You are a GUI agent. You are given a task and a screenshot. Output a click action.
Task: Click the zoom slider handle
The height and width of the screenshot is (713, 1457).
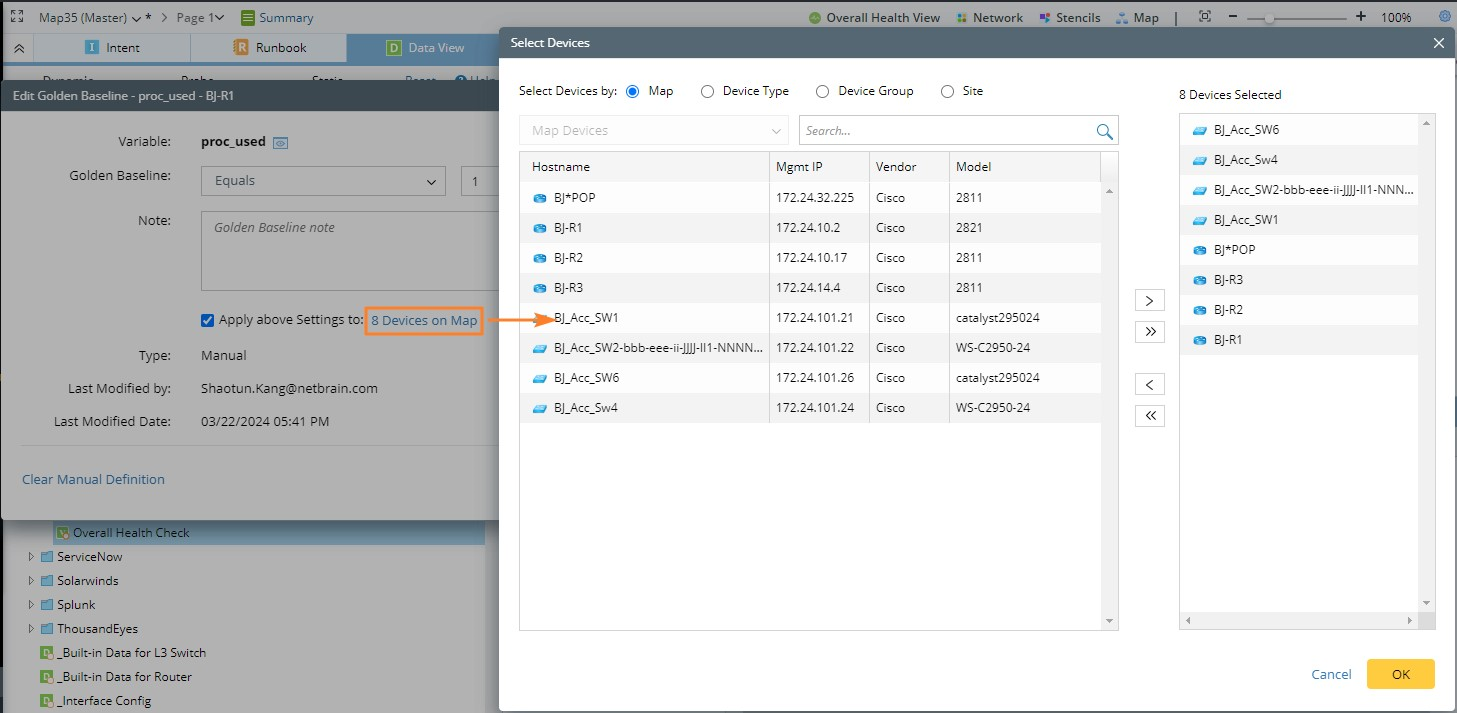tap(1270, 18)
